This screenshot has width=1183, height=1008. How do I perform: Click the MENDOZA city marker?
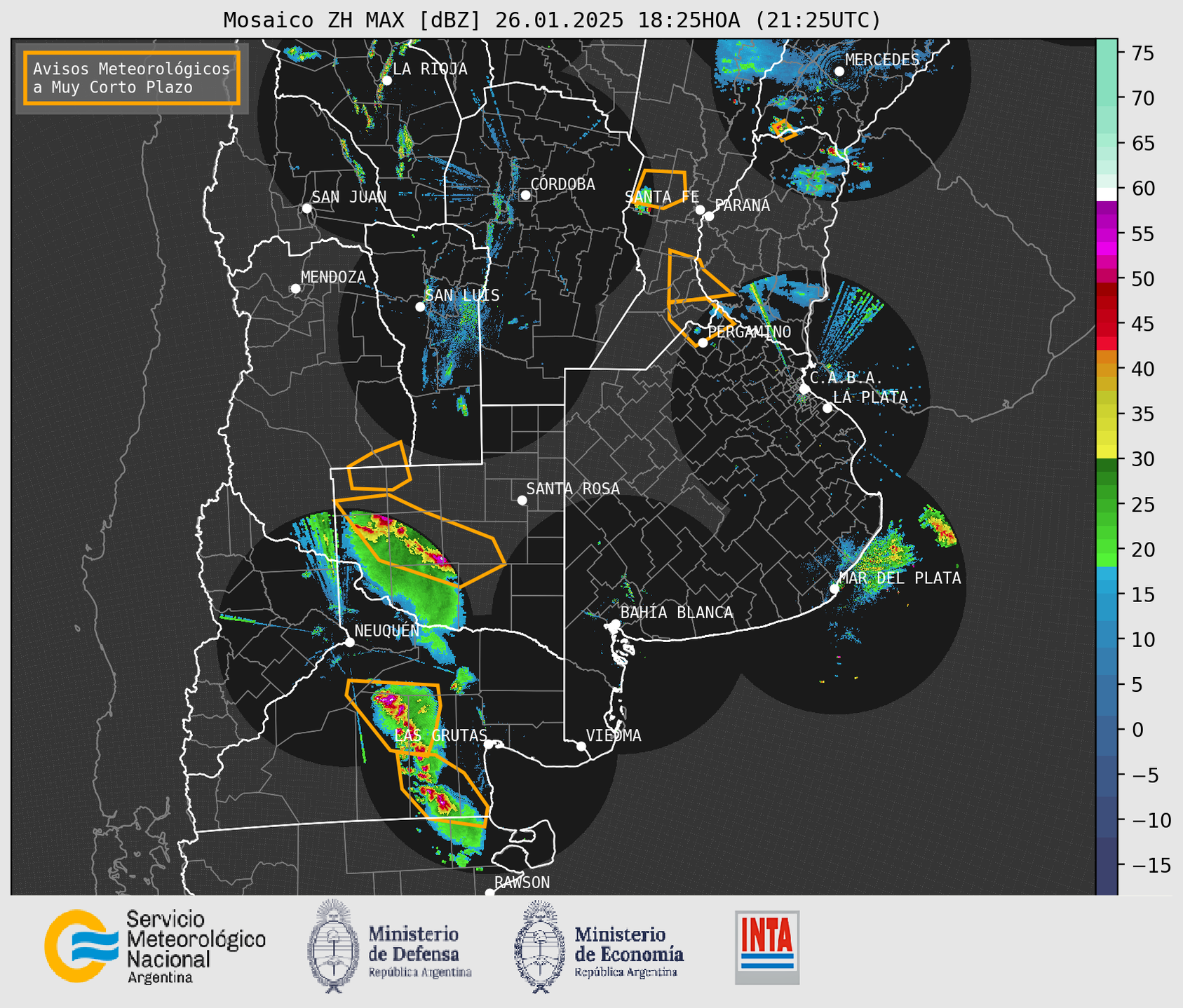click(x=295, y=289)
